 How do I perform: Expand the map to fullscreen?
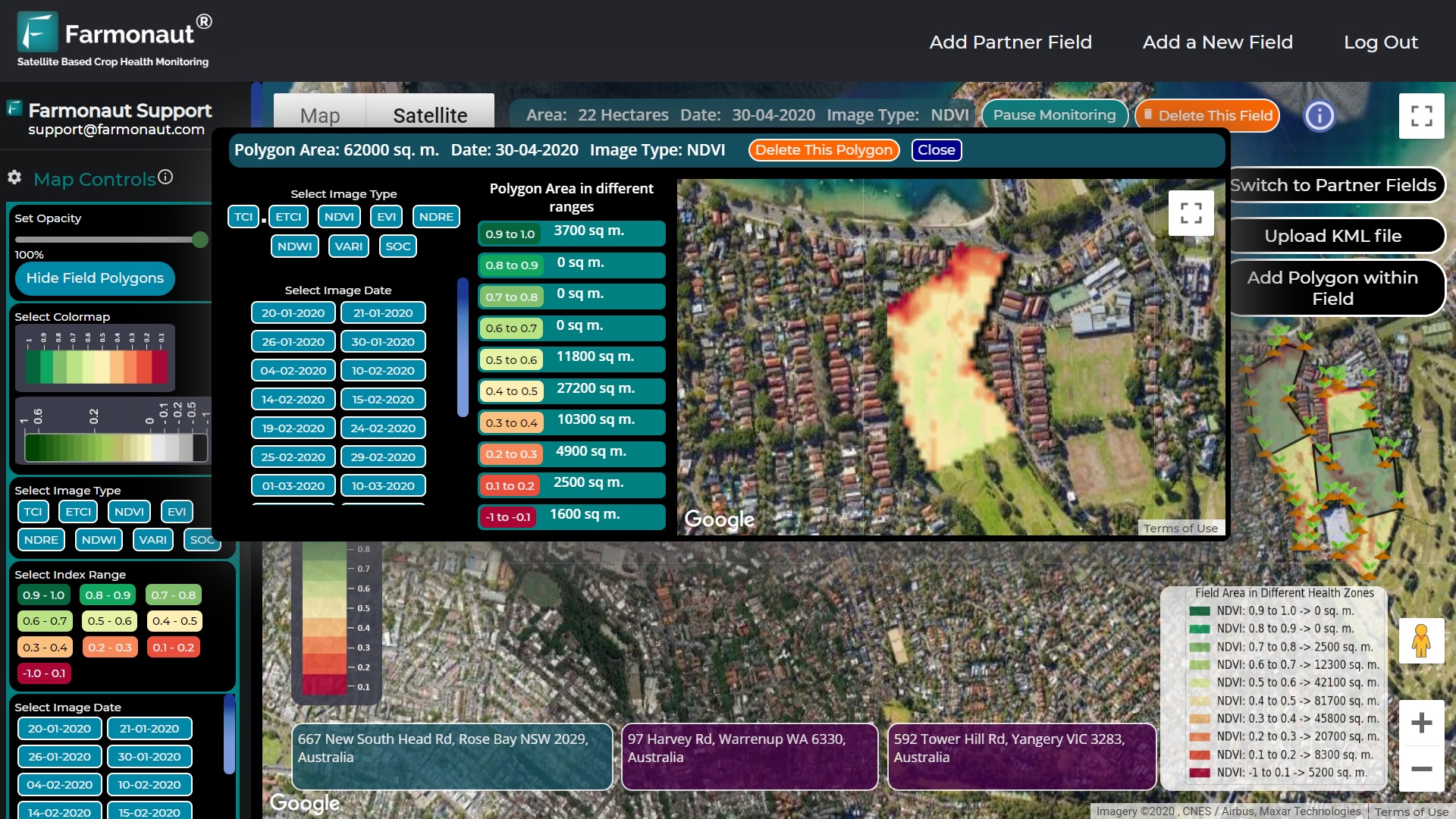[1422, 115]
